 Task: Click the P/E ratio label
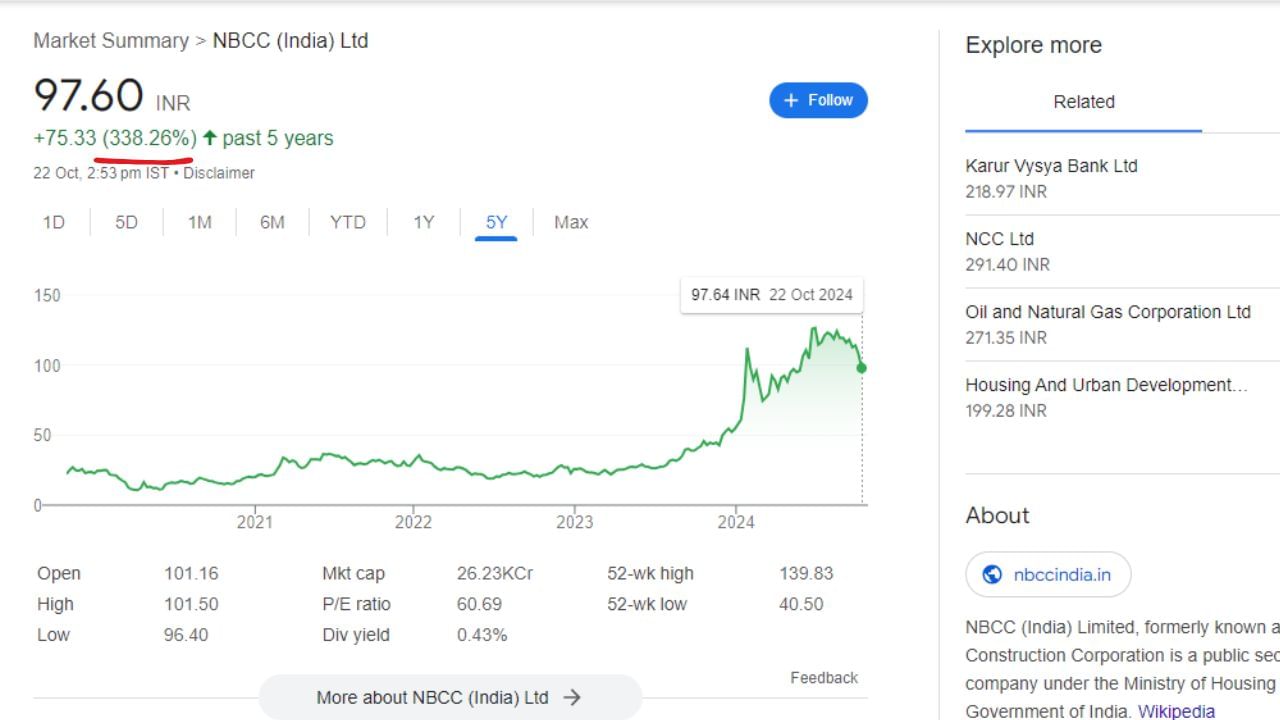coord(356,604)
